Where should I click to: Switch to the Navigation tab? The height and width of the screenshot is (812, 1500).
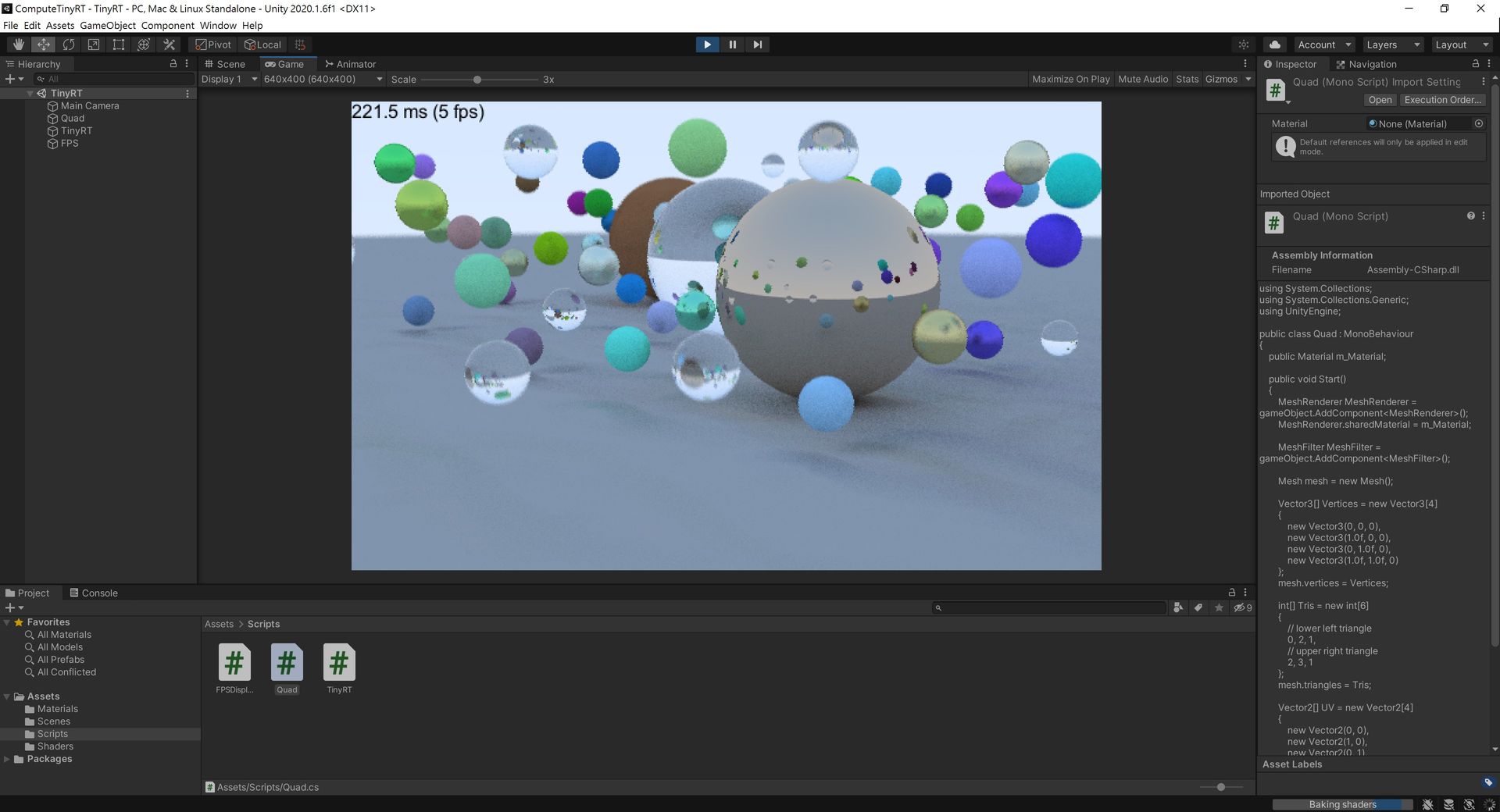coord(1366,64)
